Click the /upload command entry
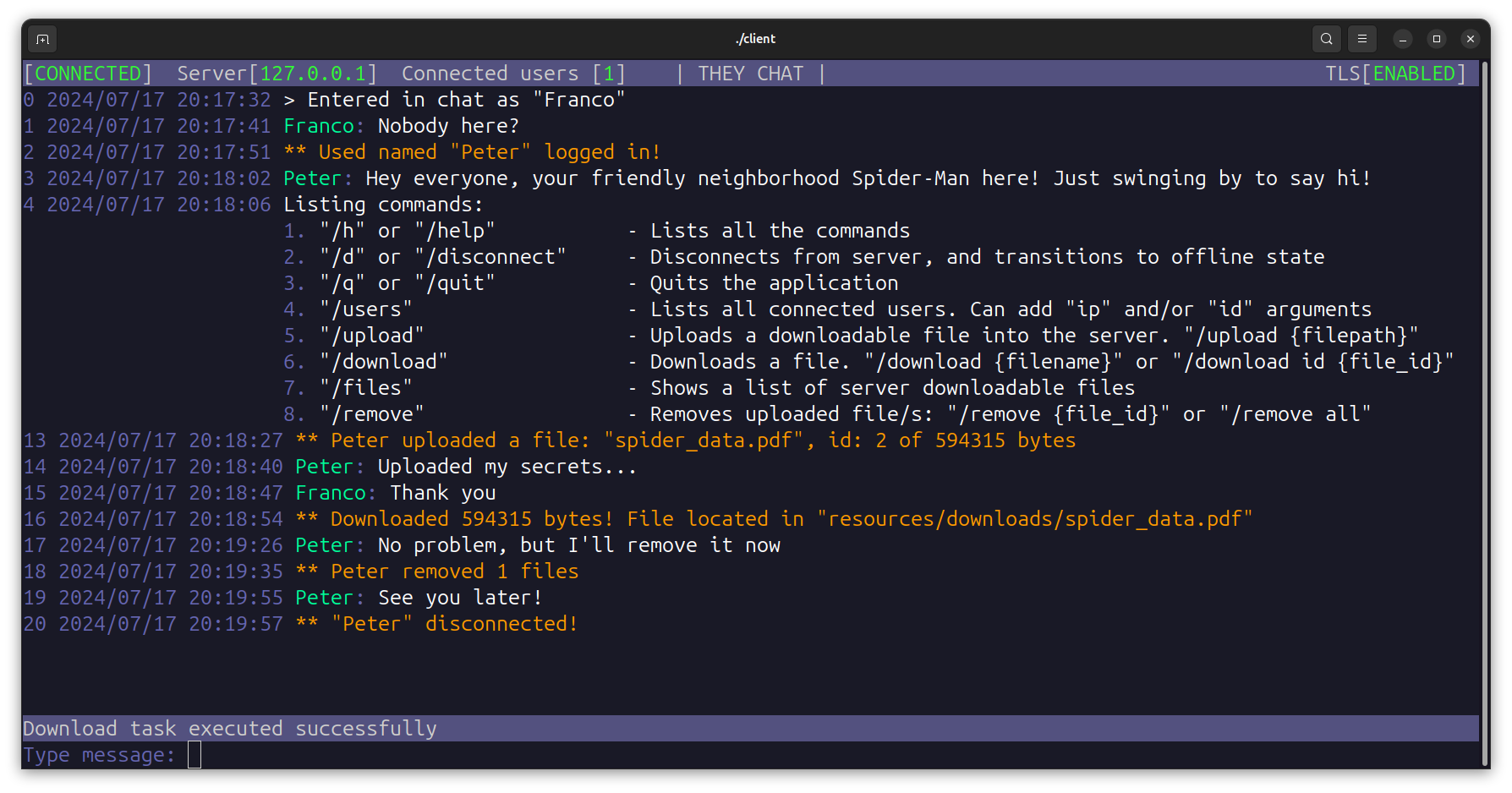Screen dimensions: 1512x793 (372, 335)
